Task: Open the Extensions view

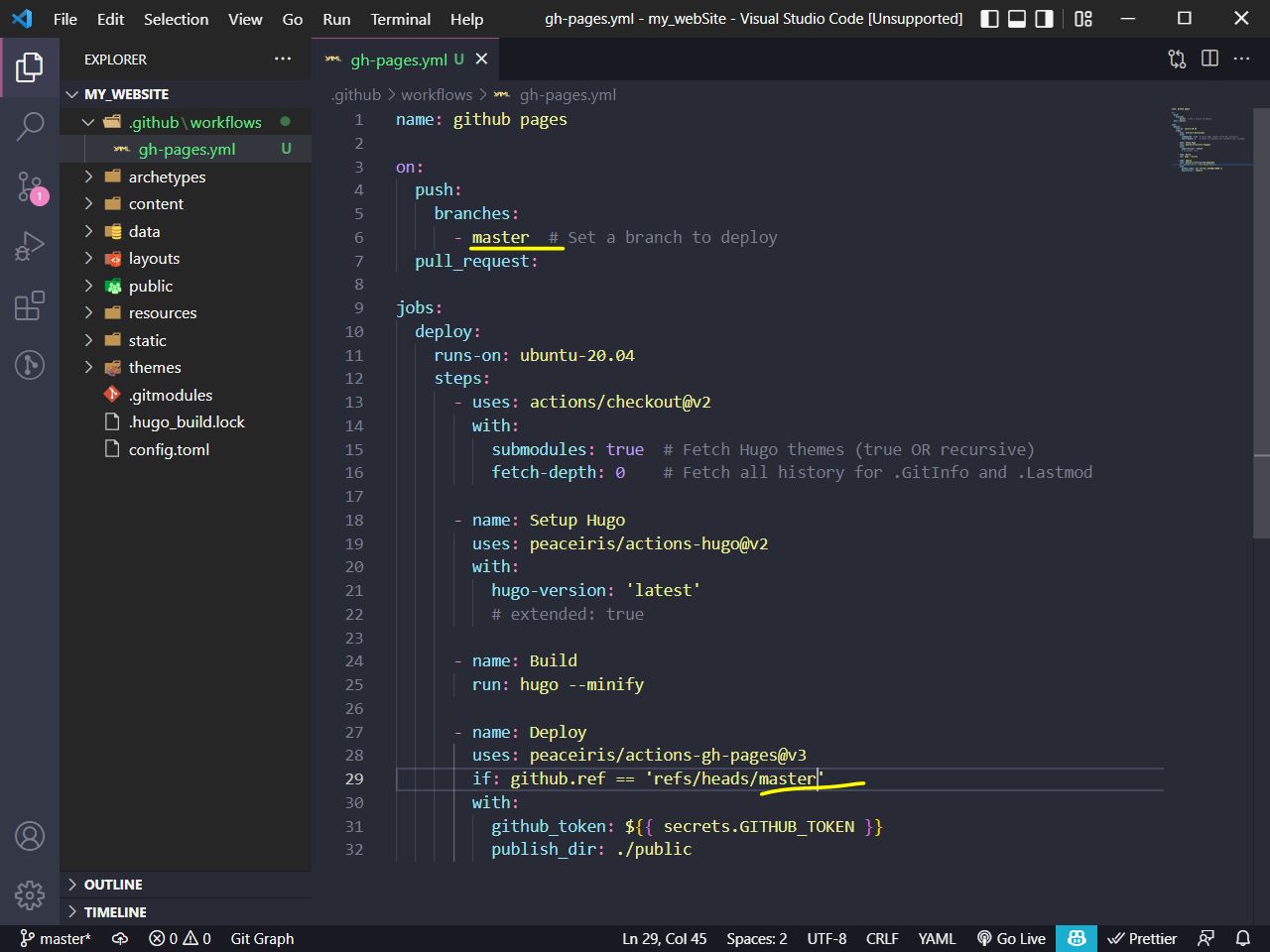Action: pyautogui.click(x=30, y=305)
